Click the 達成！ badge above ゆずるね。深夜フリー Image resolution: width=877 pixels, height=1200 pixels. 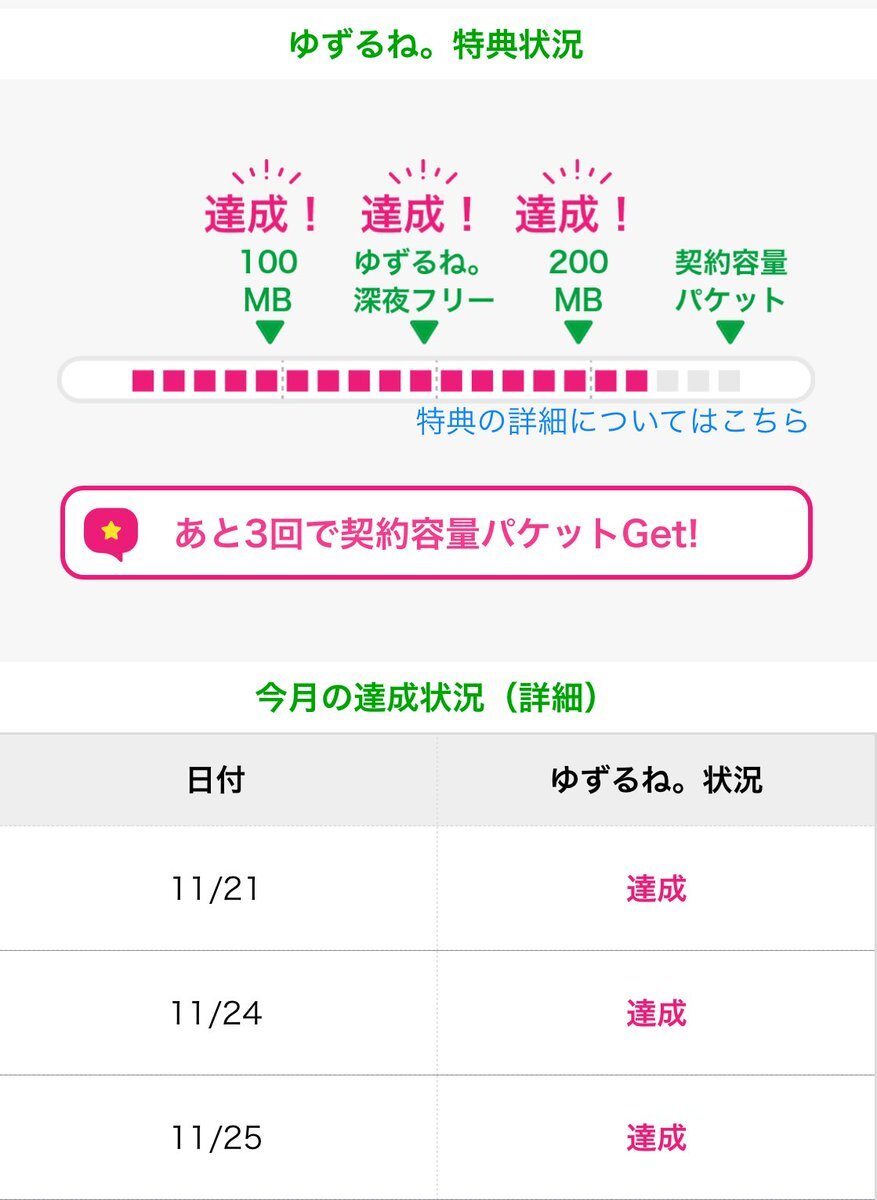420,212
